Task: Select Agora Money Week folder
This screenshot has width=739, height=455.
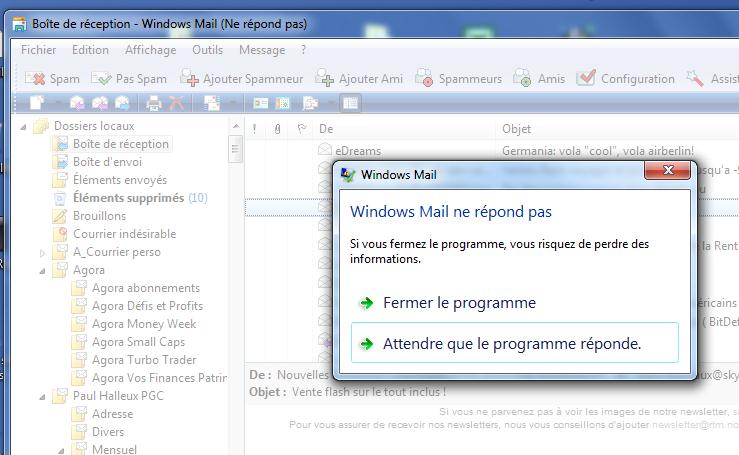Action: coord(135,323)
